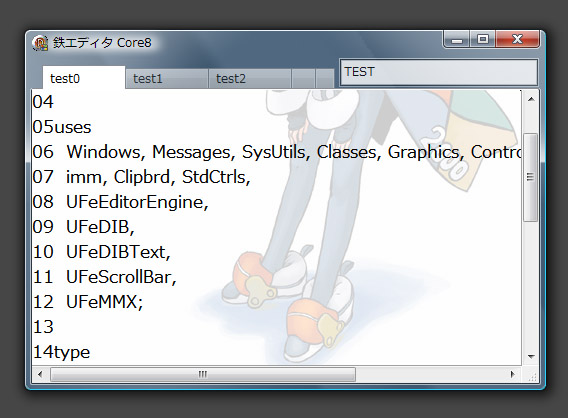Click the 05uses line in editor
The height and width of the screenshot is (418, 568).
click(x=62, y=127)
